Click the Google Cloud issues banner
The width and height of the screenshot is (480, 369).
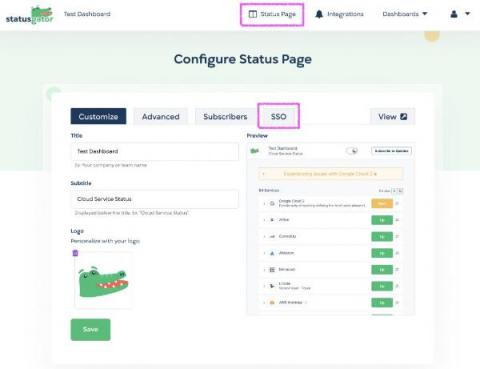tap(331, 174)
